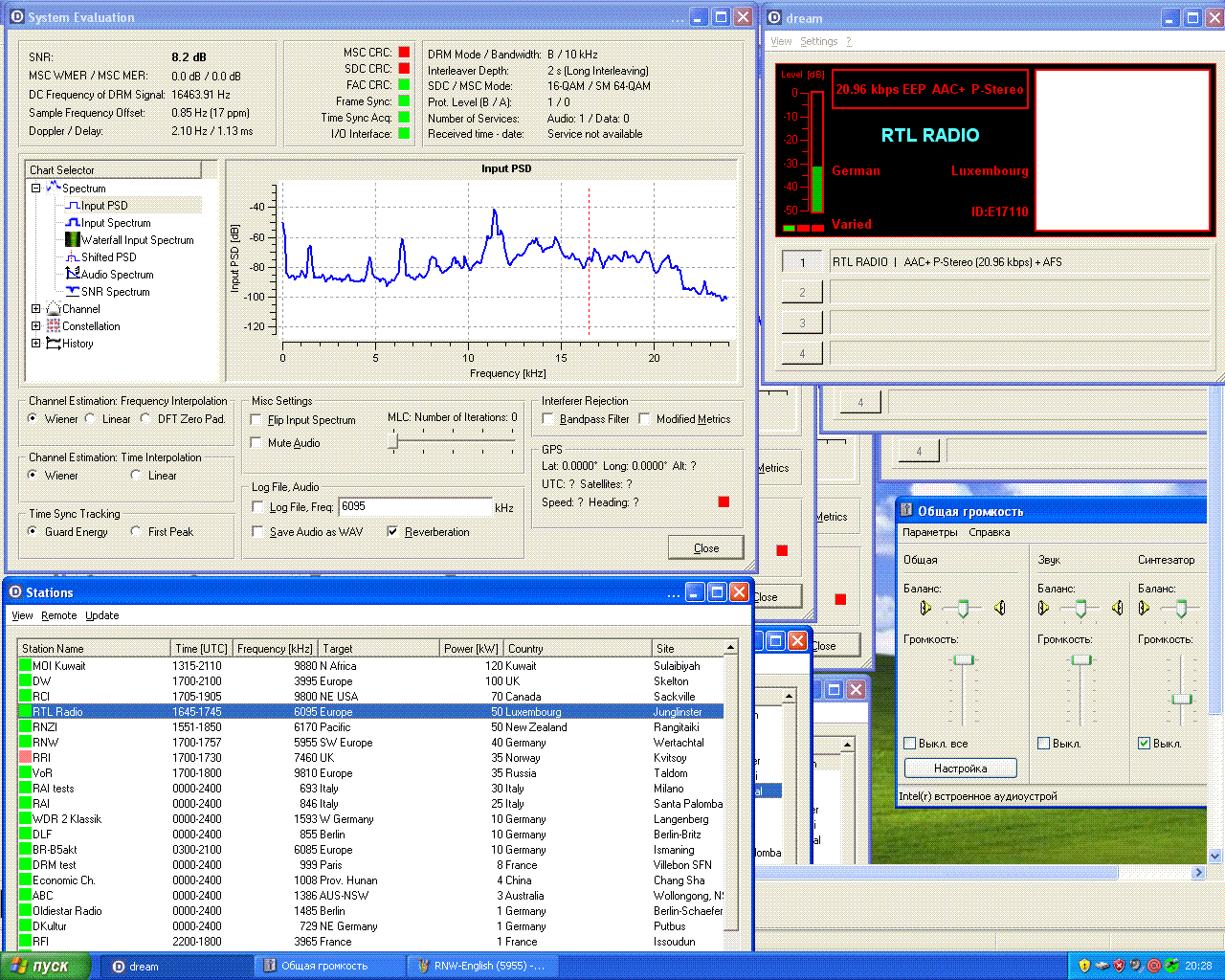
Task: Open the ? help menu in dream
Action: (x=848, y=41)
